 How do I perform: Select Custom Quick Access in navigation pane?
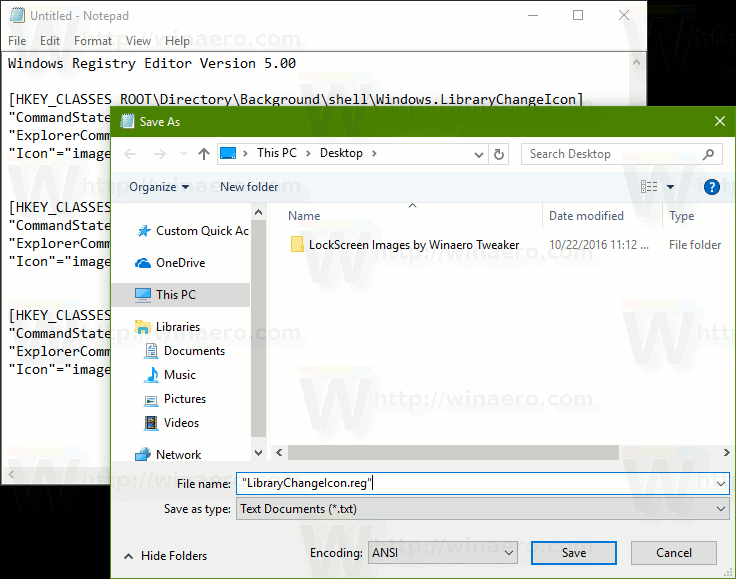click(x=193, y=231)
